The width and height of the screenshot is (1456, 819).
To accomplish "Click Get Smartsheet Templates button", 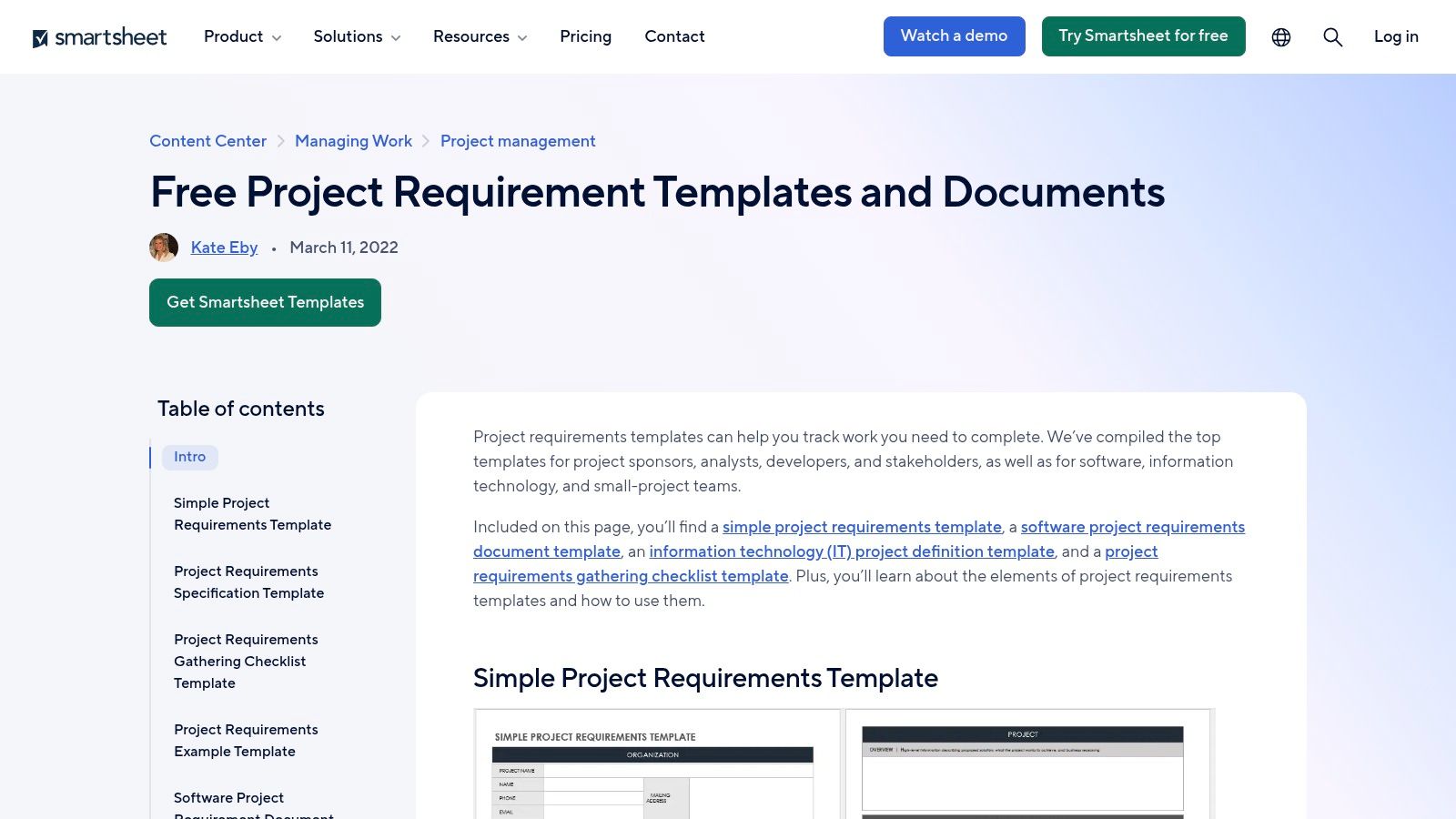I will point(265,302).
